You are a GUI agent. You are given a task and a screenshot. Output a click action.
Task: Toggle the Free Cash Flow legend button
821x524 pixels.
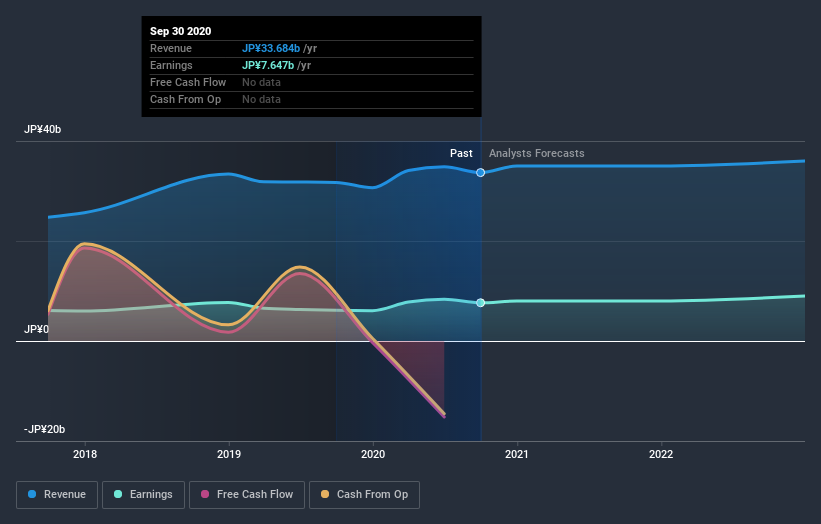247,495
